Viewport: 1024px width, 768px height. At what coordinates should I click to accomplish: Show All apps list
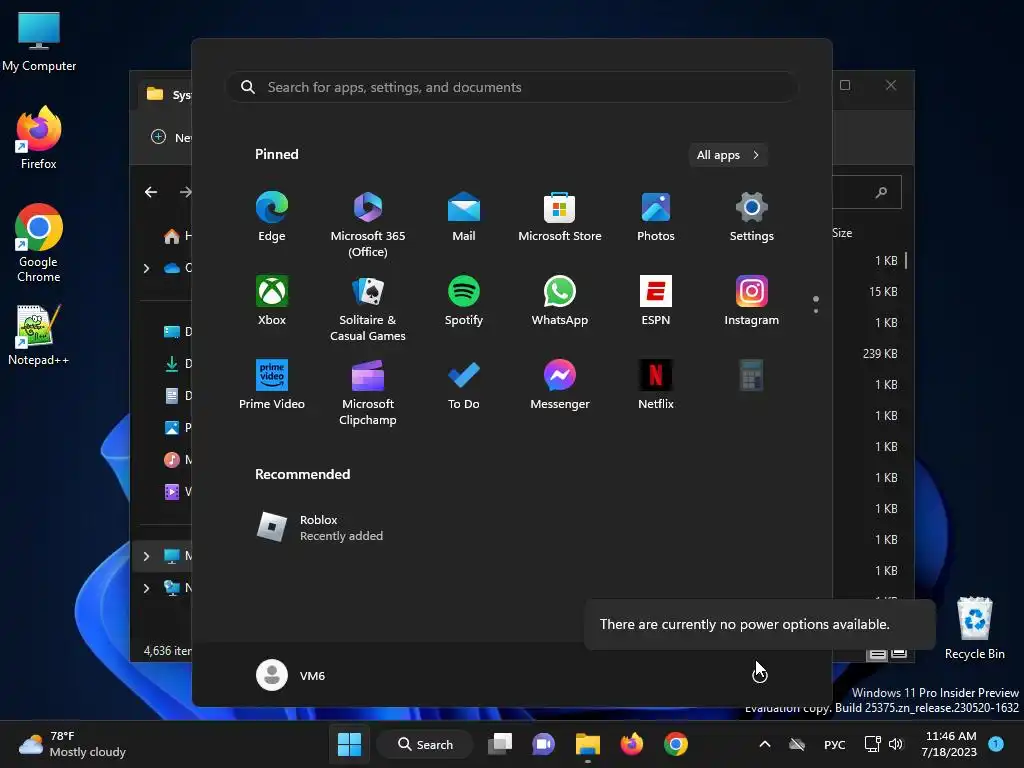click(x=728, y=155)
